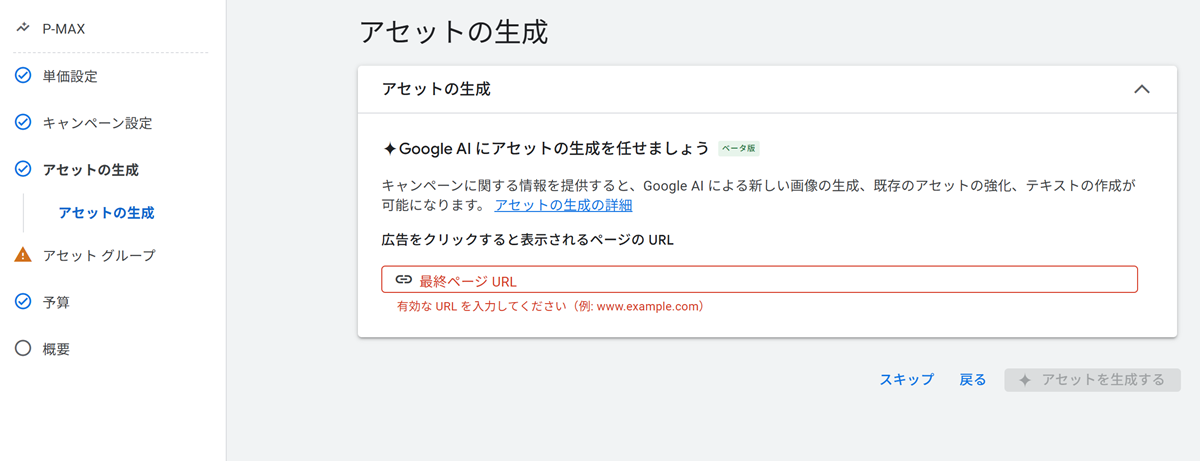The height and width of the screenshot is (461, 1200).
Task: Select the bold アセットの生成 step
Action: 91,170
